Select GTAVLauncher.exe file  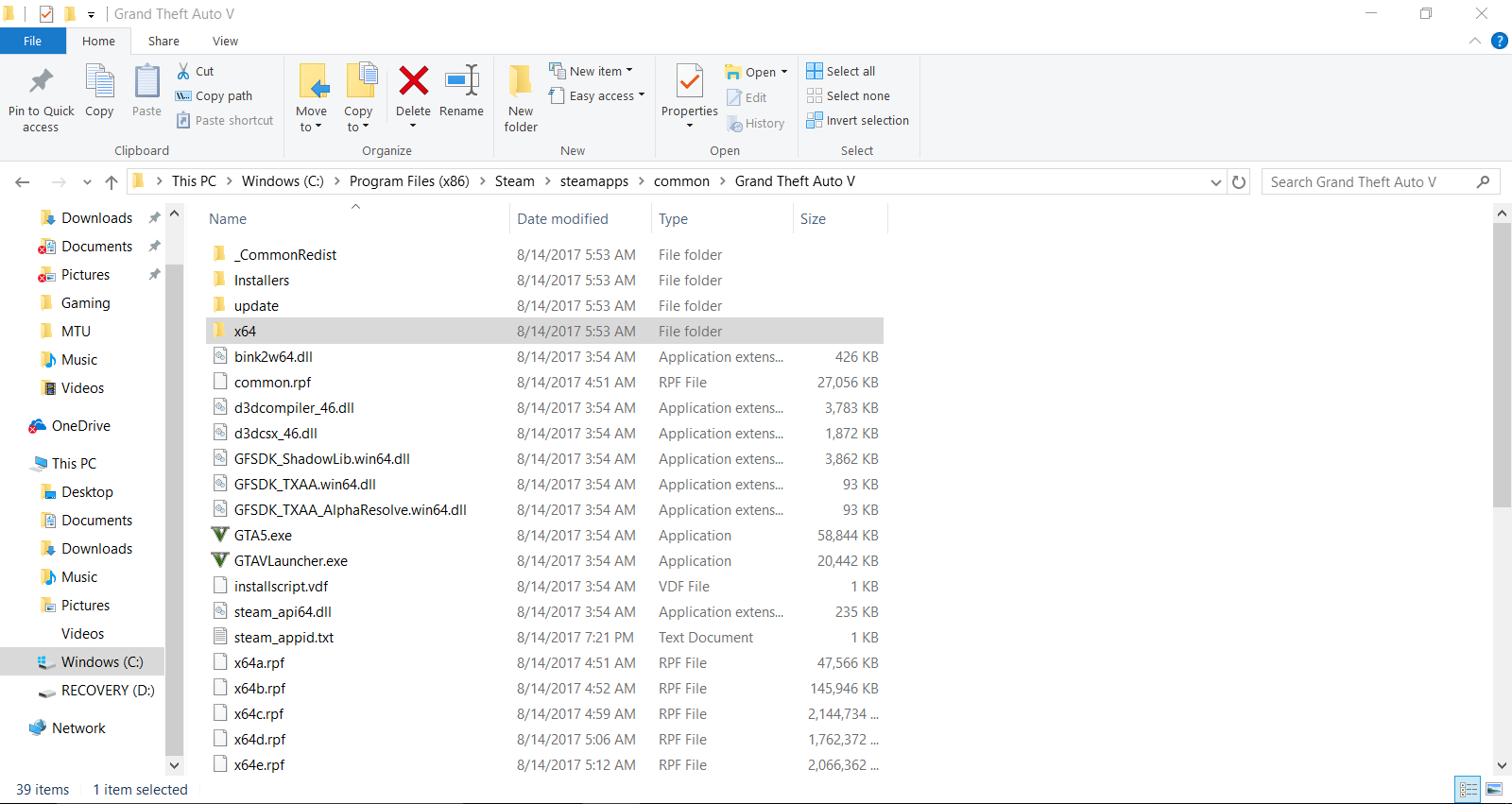click(x=291, y=560)
